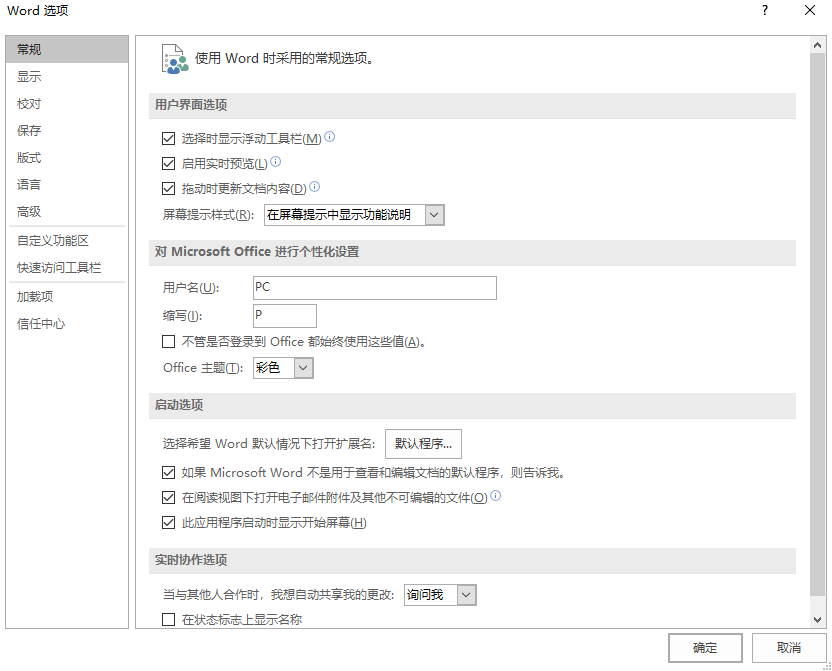832x671 pixels.
Task: Toggle 在阅读视图下打开电子邮件附件 checkbox
Action: pos(168,498)
